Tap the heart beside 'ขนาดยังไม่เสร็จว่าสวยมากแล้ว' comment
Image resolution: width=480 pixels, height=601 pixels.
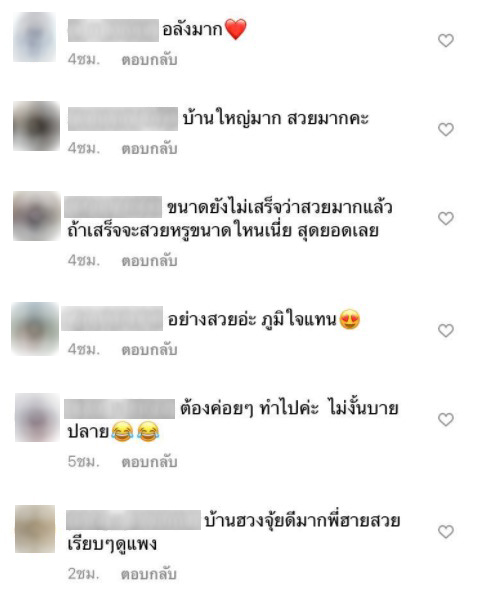pyautogui.click(x=446, y=218)
